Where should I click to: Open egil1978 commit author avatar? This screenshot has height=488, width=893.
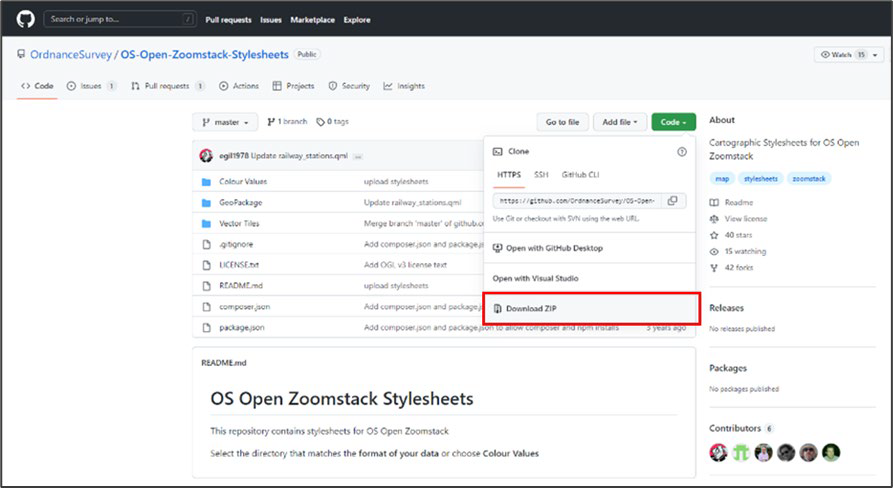coord(206,155)
